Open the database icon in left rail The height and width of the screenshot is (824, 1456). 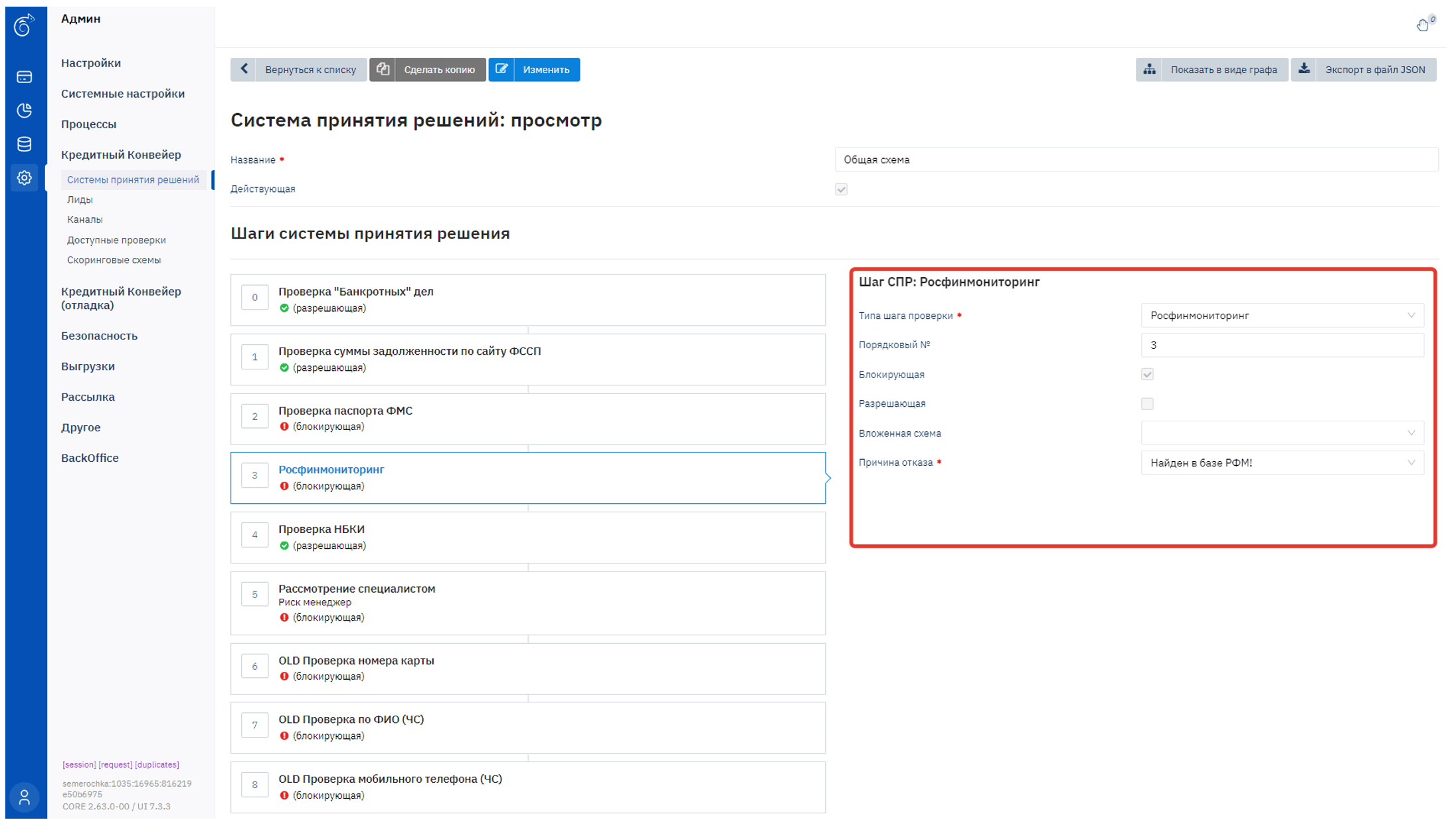point(25,144)
